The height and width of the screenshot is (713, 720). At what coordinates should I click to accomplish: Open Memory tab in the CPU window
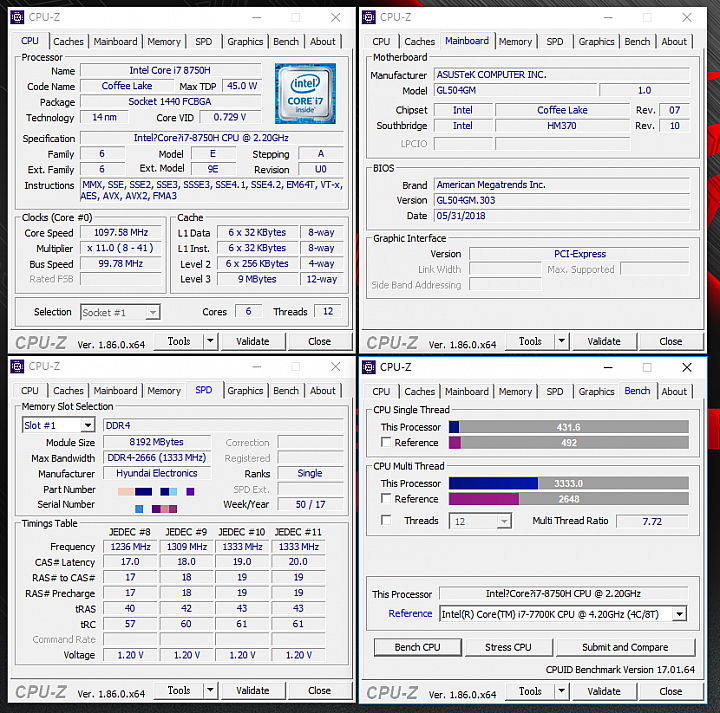point(164,42)
